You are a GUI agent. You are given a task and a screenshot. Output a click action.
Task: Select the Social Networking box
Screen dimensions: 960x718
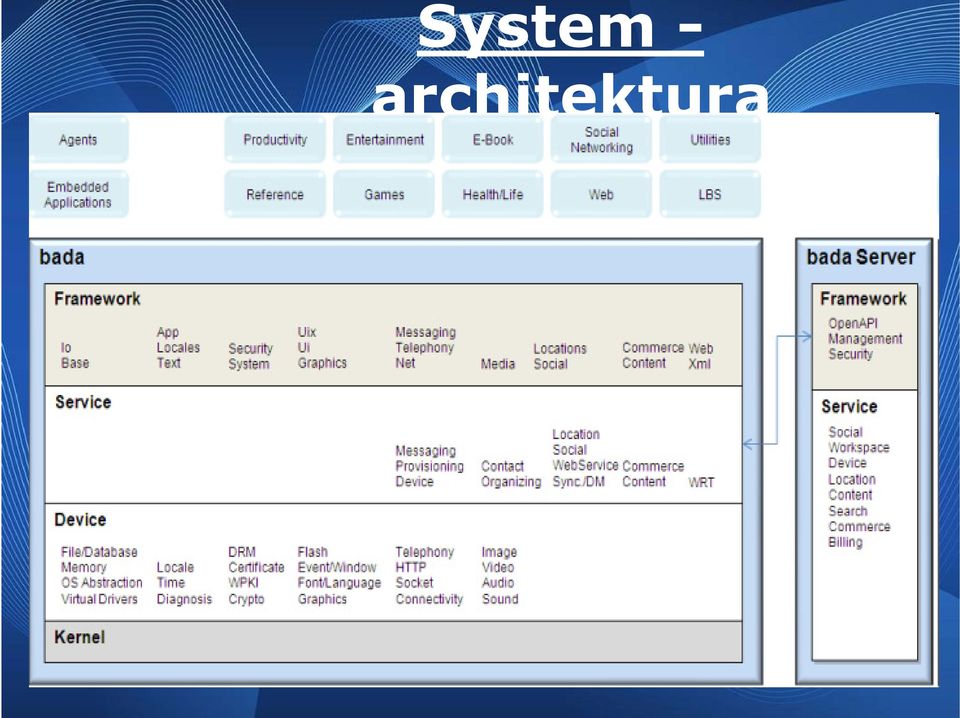(x=601, y=140)
